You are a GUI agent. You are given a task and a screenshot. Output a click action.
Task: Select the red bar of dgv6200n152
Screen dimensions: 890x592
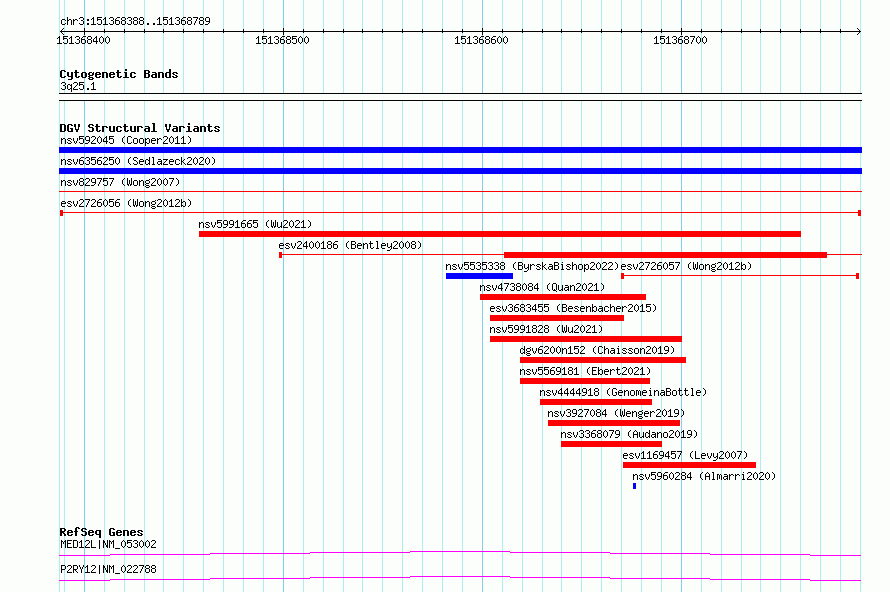tap(603, 360)
